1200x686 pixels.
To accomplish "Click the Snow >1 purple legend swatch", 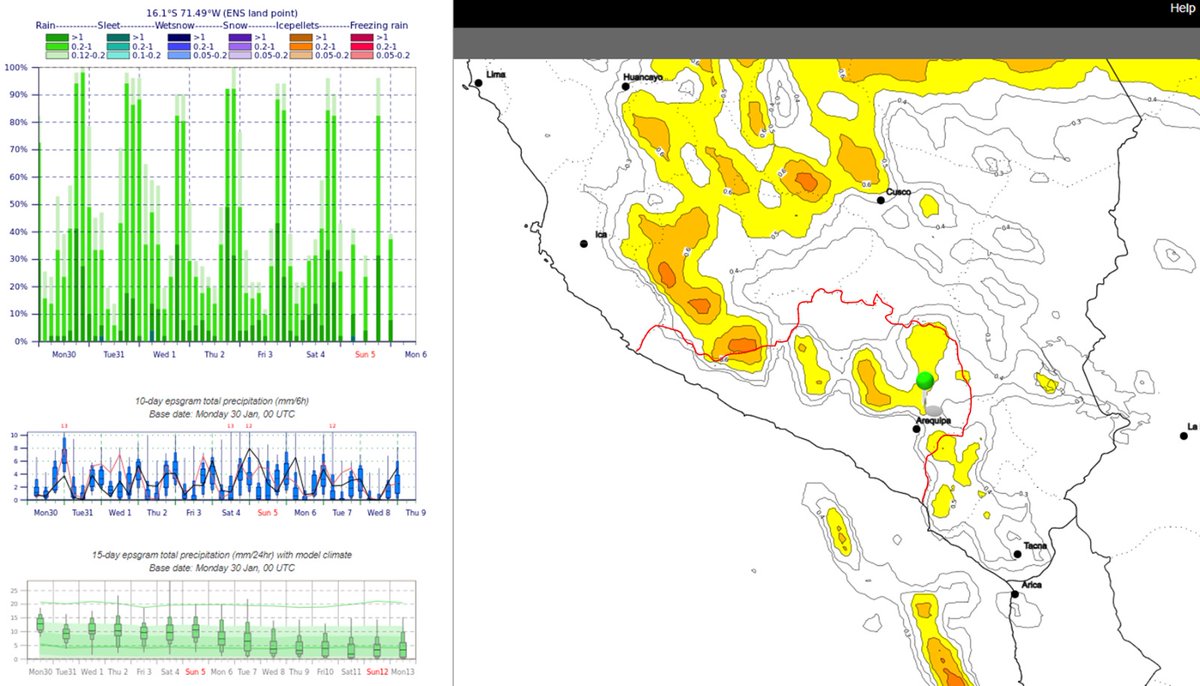I will (x=240, y=37).
